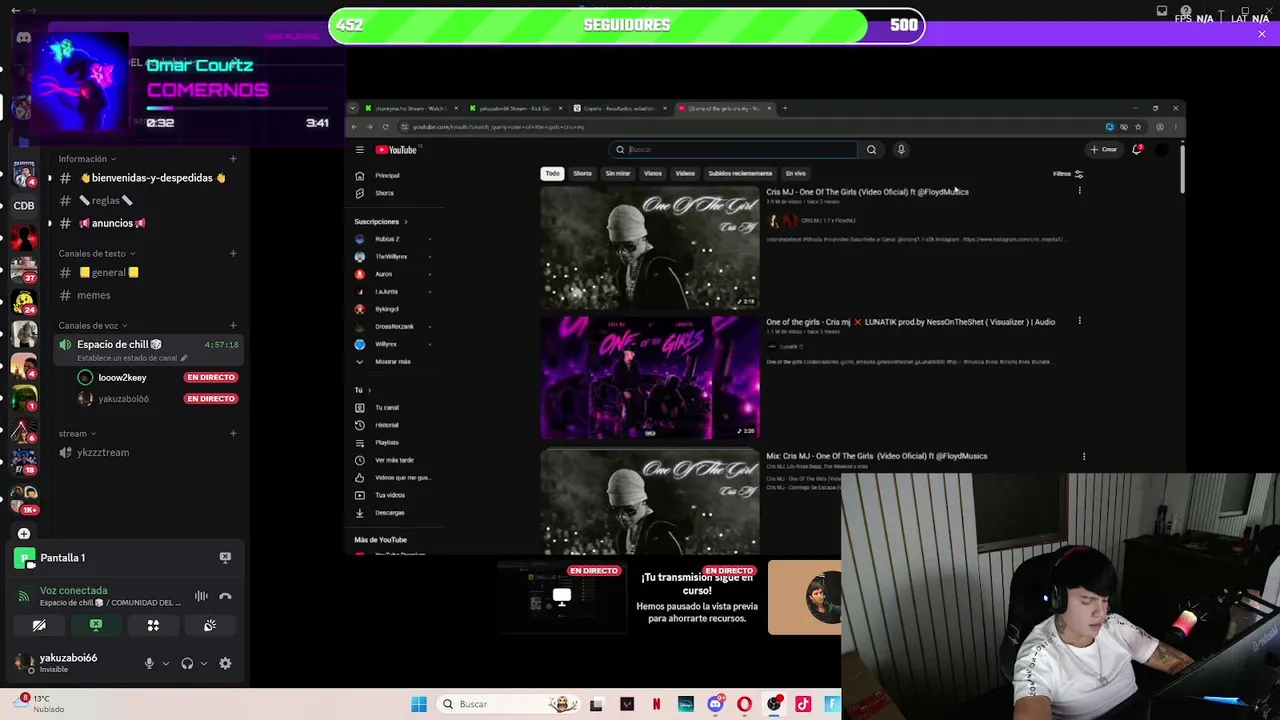This screenshot has height=720, width=1280.
Task: Open first One Of The Girls thumbnail
Action: (650, 247)
